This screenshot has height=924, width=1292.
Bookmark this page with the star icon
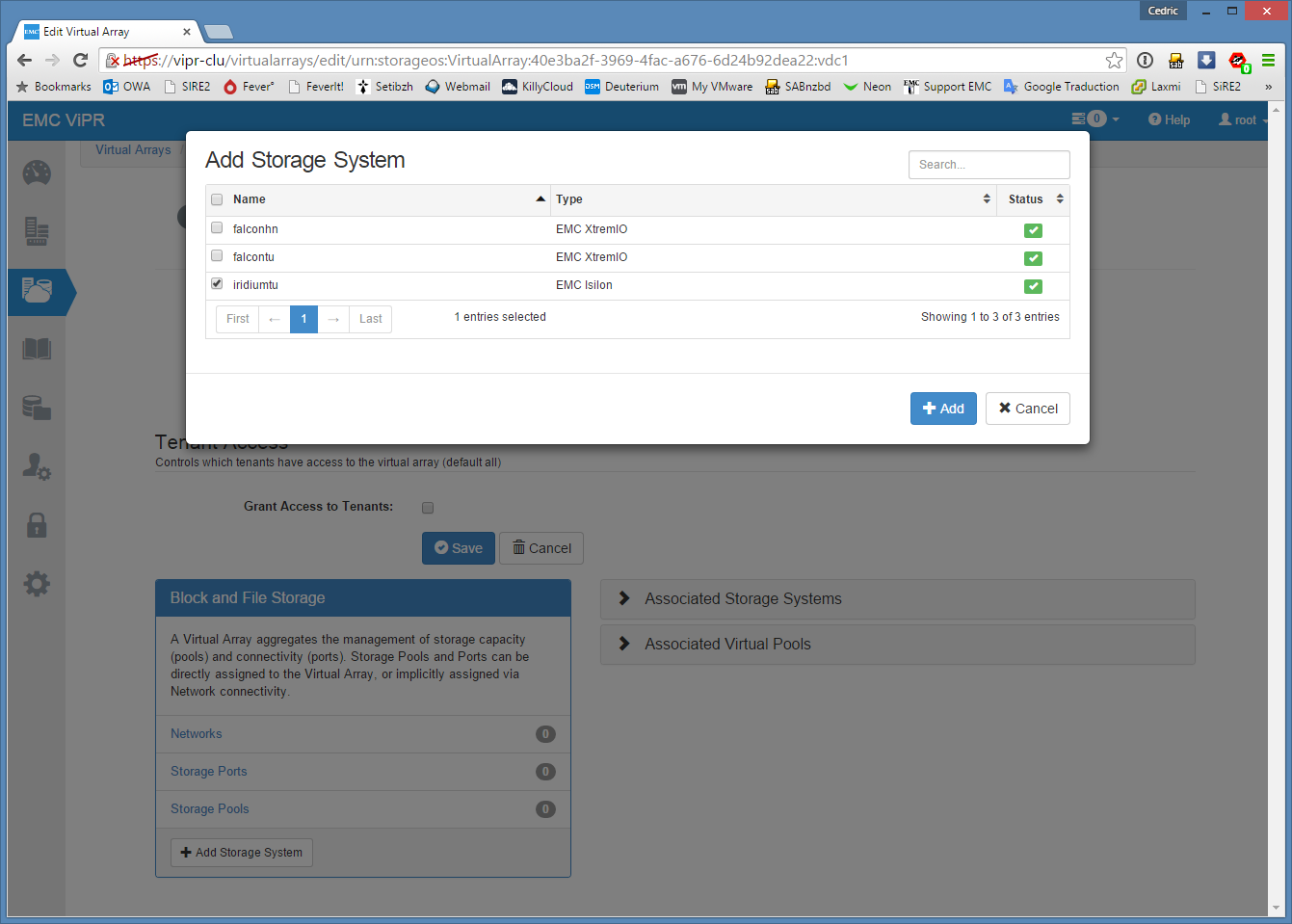[1114, 61]
